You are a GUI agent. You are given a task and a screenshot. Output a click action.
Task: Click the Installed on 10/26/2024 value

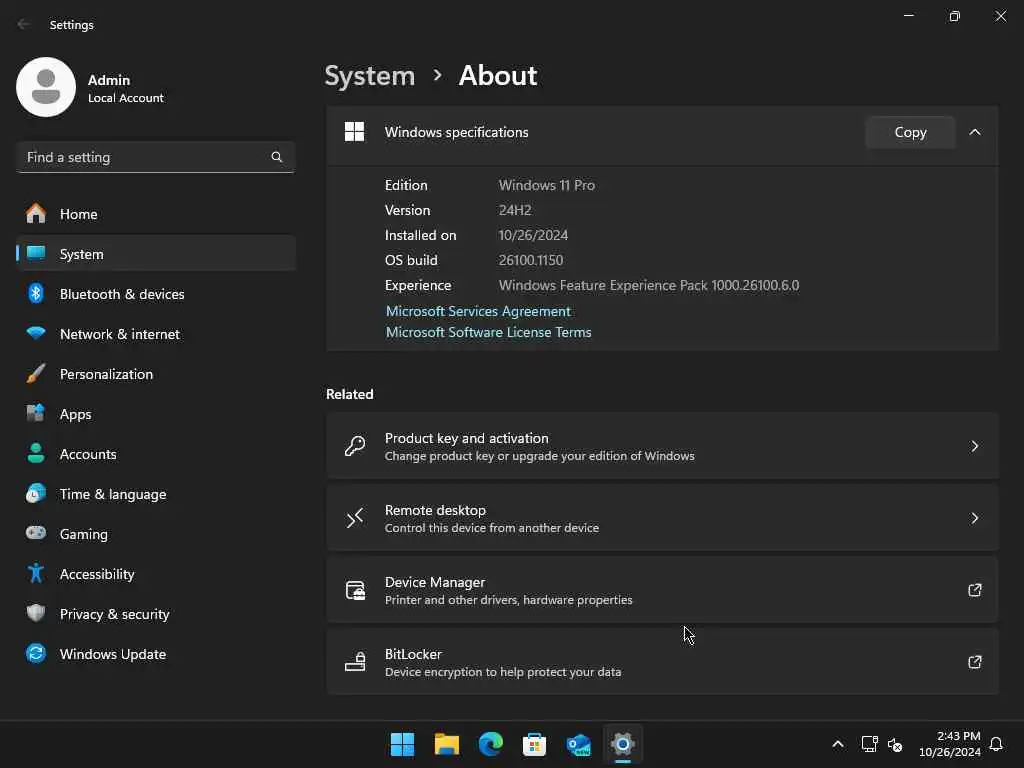coord(533,234)
